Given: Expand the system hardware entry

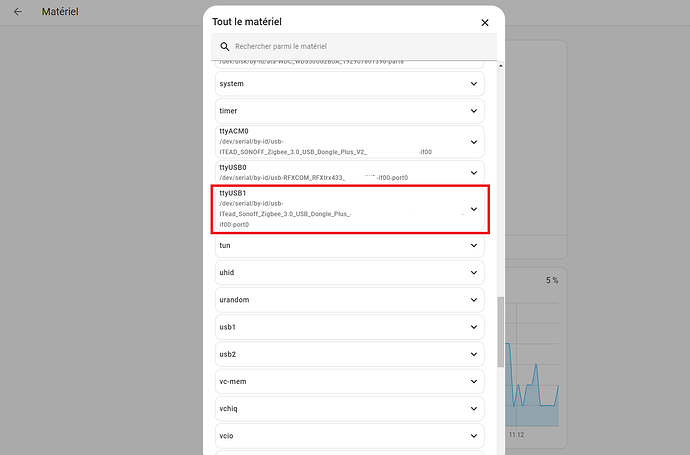Looking at the screenshot, I should point(350,84).
